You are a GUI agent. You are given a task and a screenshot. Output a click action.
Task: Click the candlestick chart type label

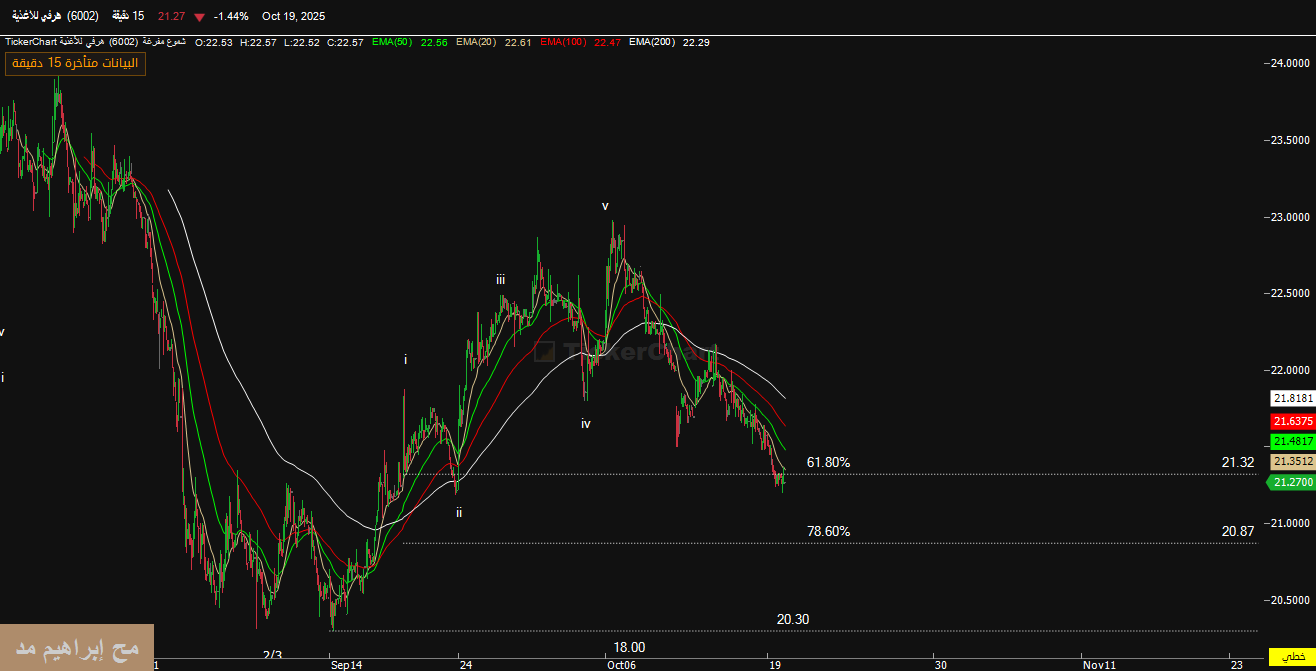(x=164, y=42)
